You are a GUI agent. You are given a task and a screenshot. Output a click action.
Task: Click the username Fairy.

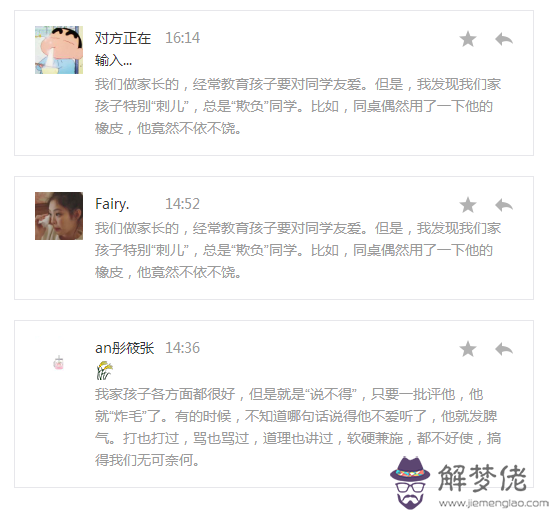[112, 204]
